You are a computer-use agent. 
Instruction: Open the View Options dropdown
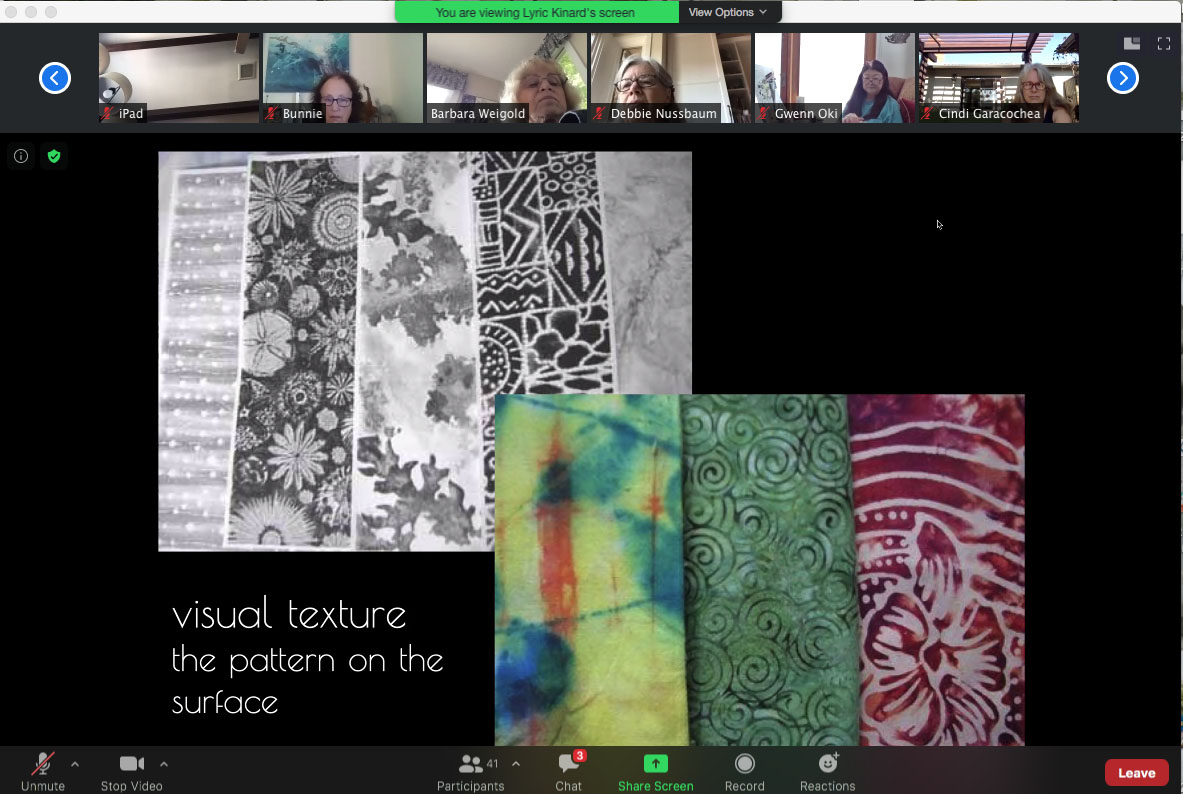728,12
